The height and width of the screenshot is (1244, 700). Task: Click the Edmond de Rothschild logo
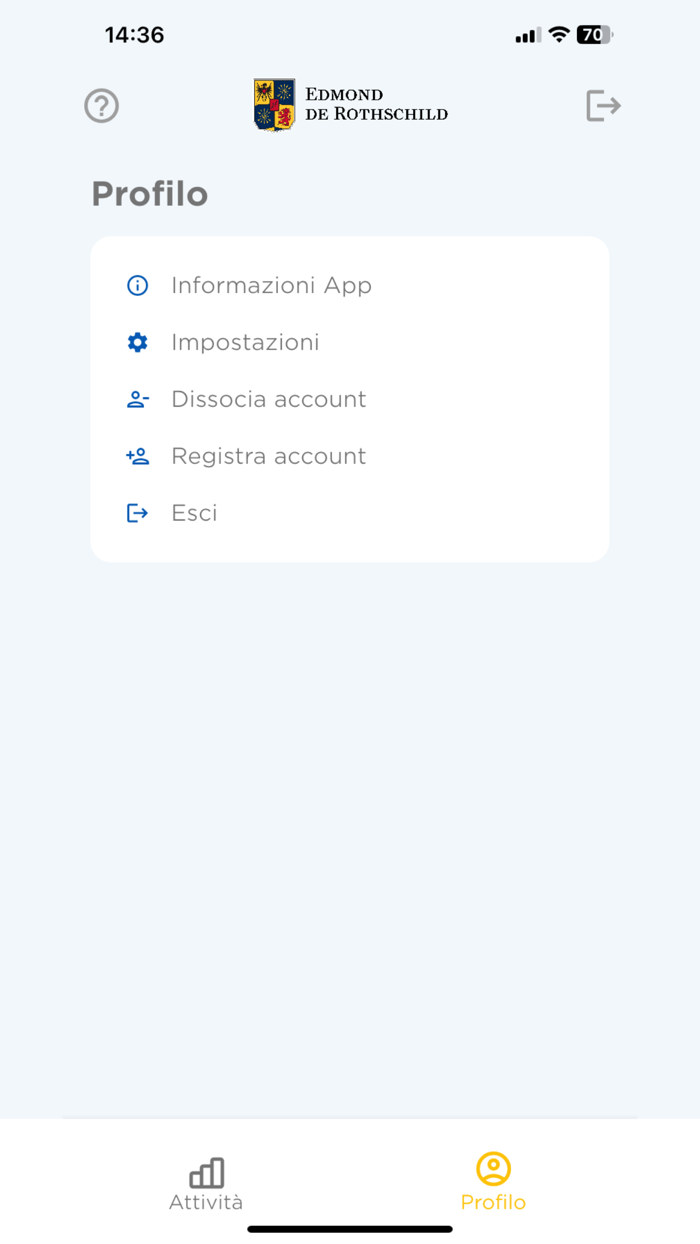350,105
